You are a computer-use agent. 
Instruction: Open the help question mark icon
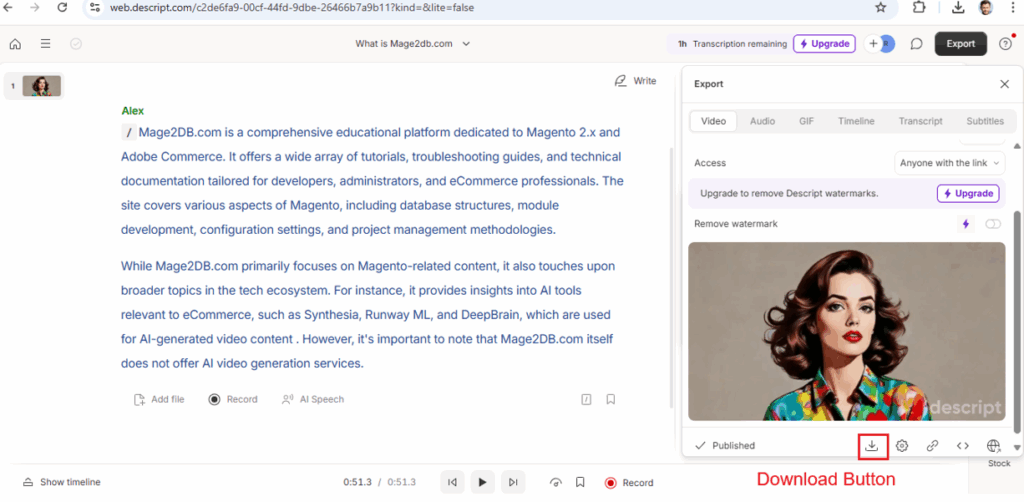coord(1006,44)
